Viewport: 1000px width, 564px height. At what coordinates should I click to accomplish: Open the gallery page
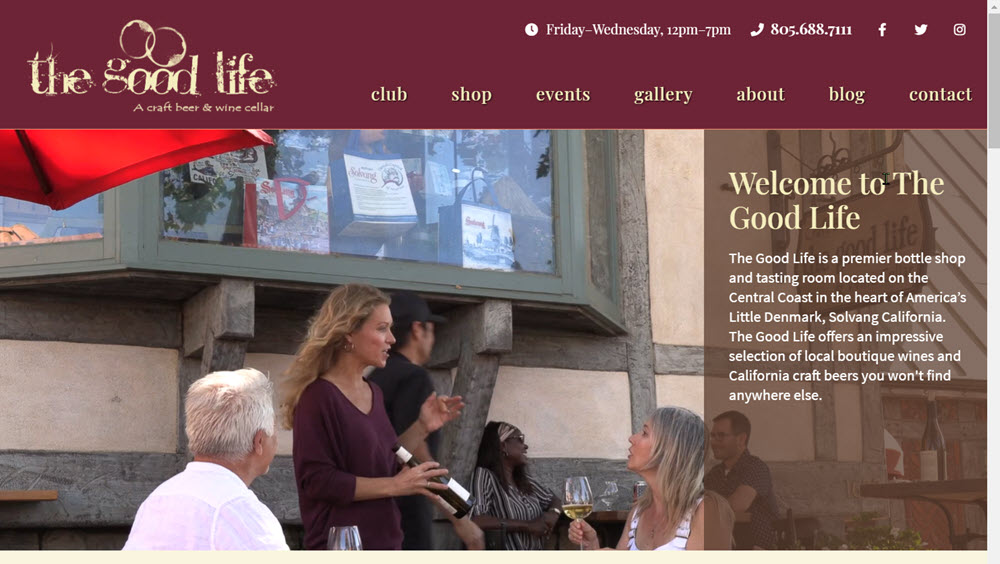pos(663,94)
